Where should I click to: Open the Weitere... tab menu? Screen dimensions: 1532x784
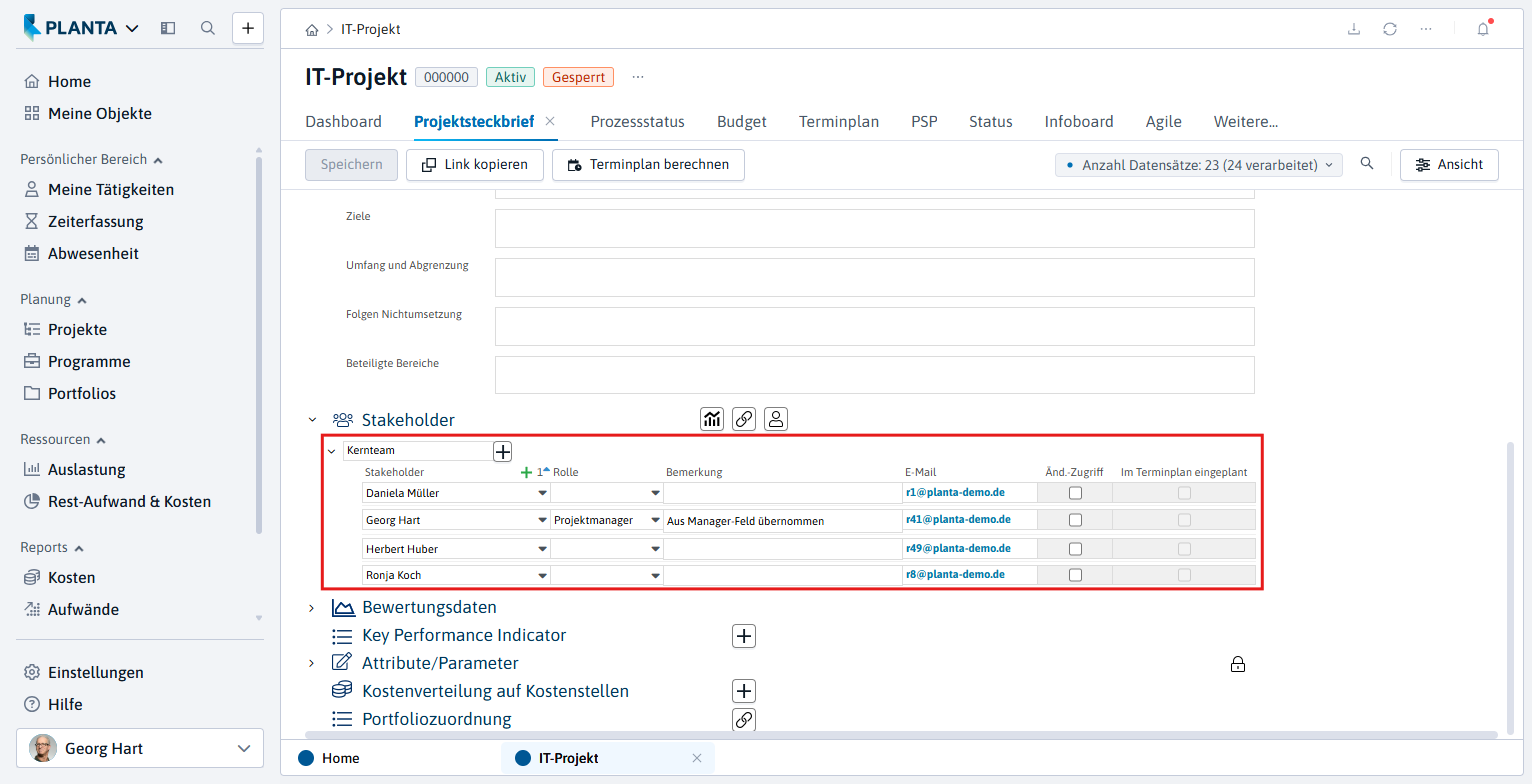(x=1246, y=121)
